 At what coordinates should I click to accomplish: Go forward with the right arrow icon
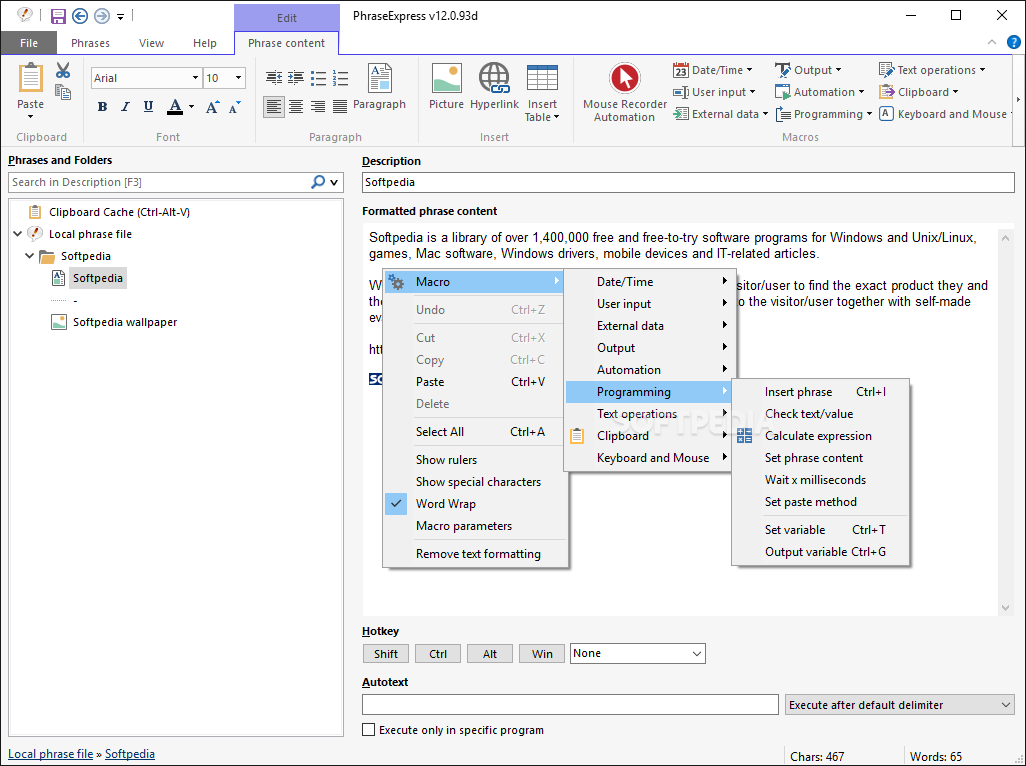click(x=101, y=16)
